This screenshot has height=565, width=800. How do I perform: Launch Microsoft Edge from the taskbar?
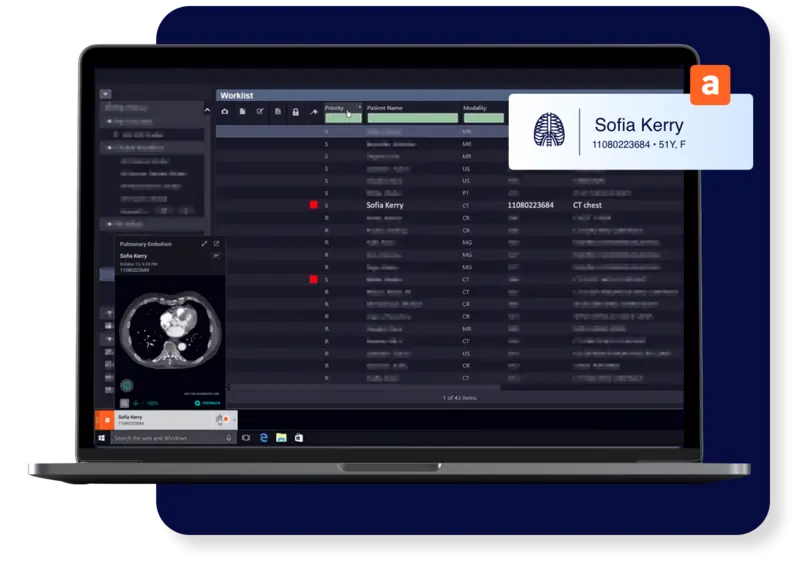[x=264, y=438]
